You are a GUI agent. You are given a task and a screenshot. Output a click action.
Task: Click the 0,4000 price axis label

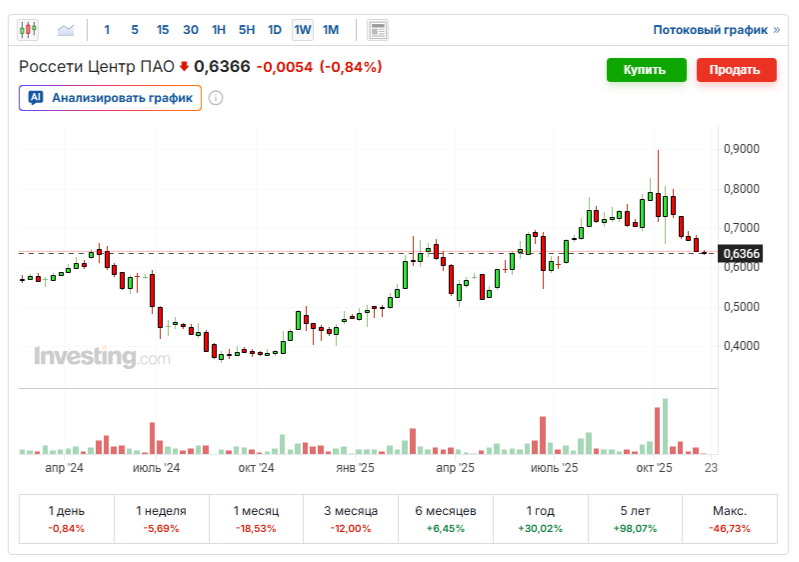(x=741, y=346)
